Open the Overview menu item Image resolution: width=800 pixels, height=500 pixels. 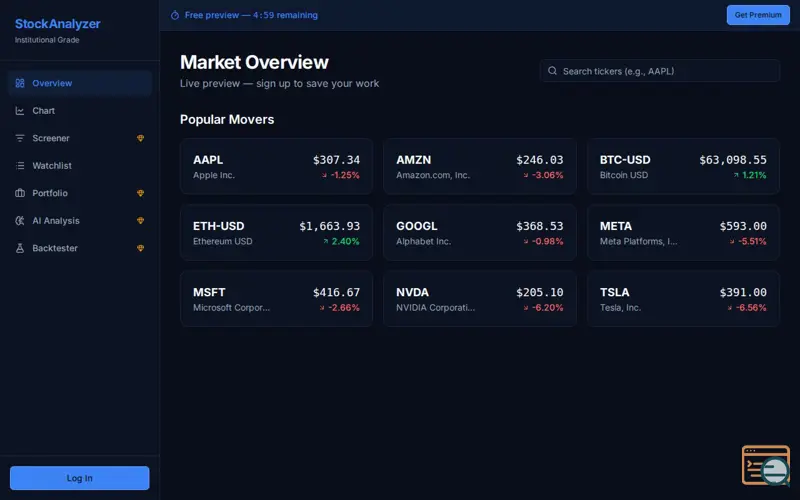pyautogui.click(x=80, y=83)
